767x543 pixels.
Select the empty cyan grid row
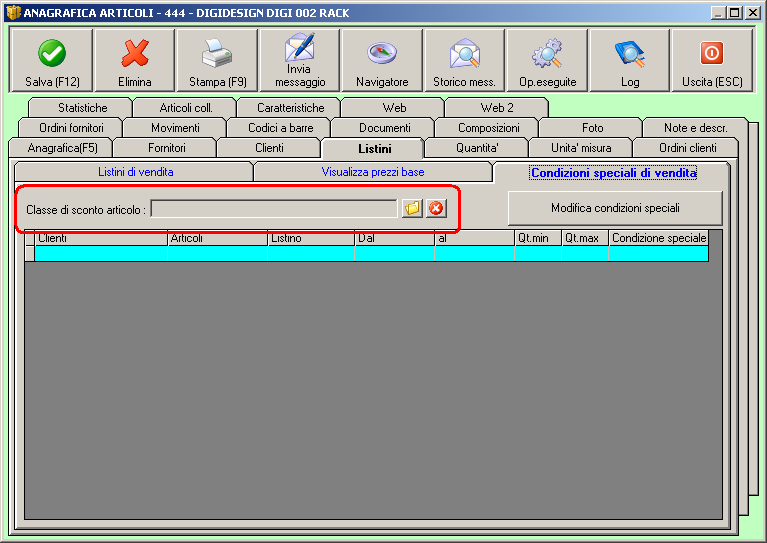pyautogui.click(x=371, y=253)
